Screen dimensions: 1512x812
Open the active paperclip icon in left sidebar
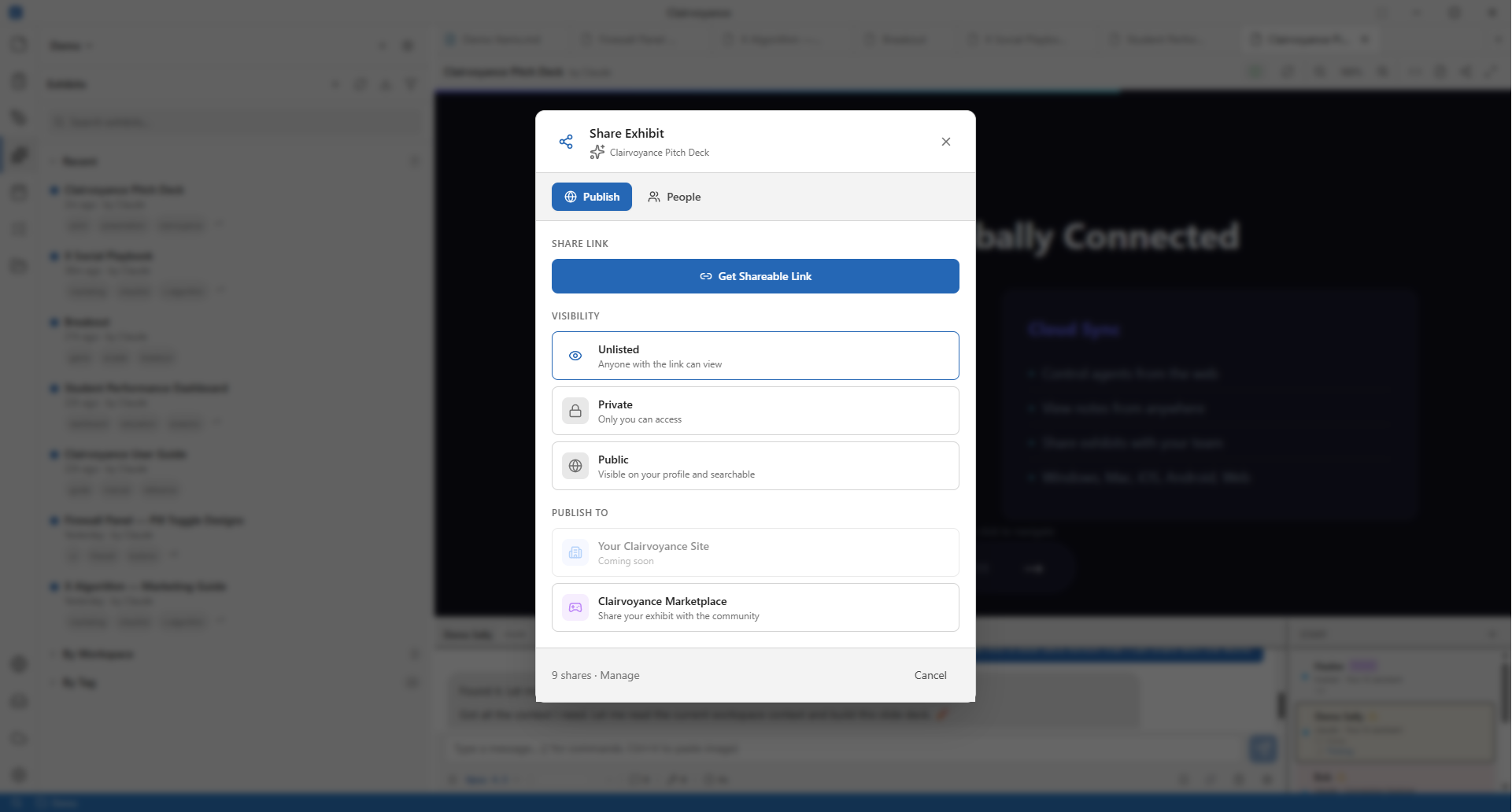(x=20, y=155)
